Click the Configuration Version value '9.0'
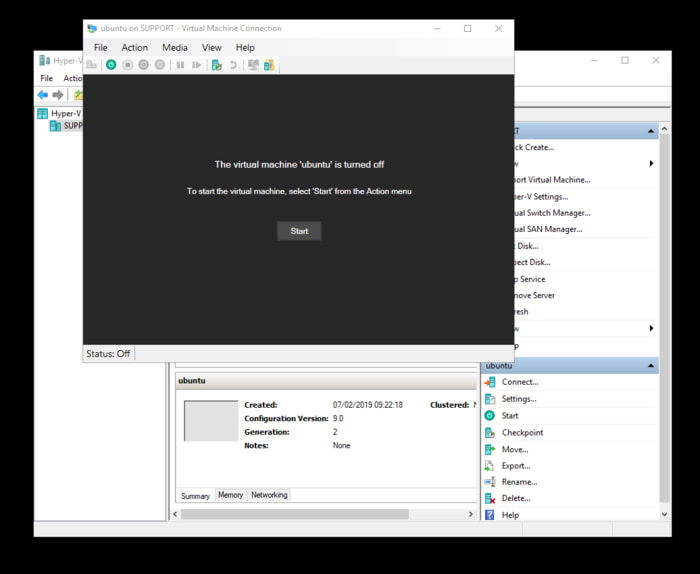The height and width of the screenshot is (574, 700). pos(338,419)
